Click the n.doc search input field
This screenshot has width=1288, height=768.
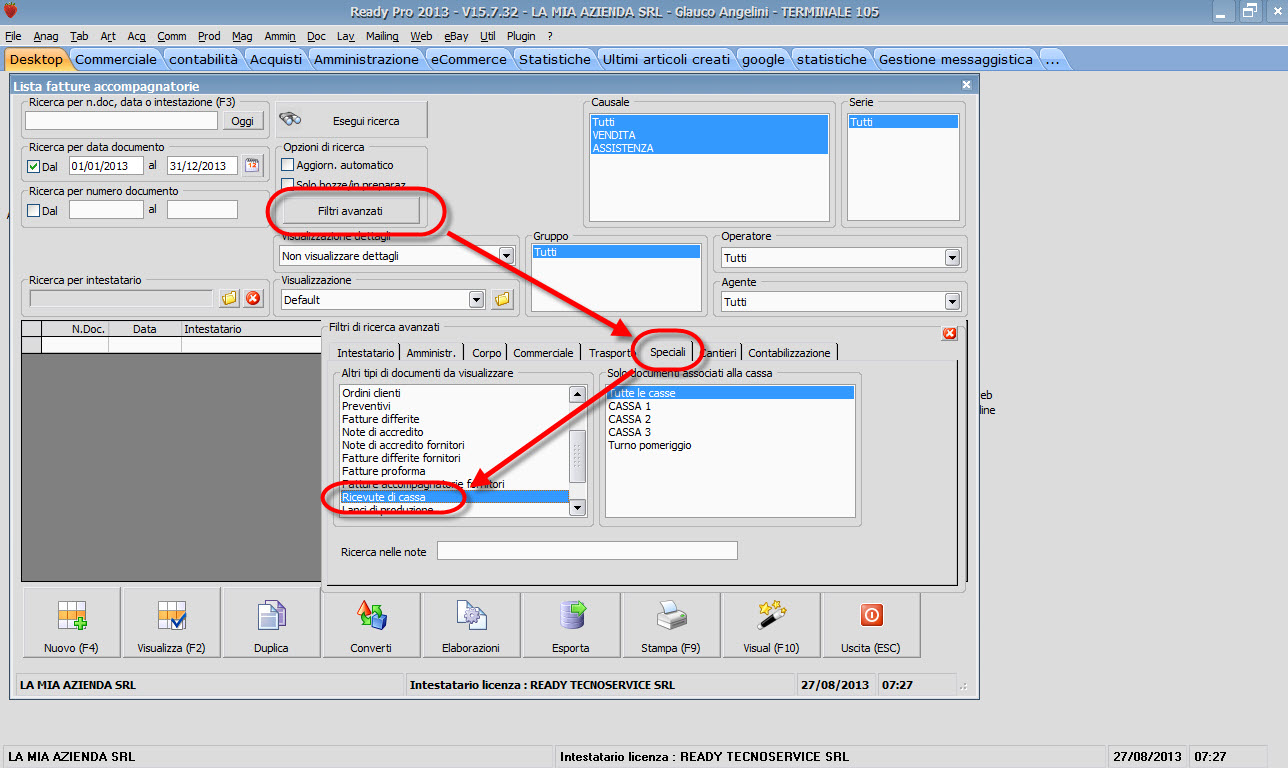click(121, 121)
